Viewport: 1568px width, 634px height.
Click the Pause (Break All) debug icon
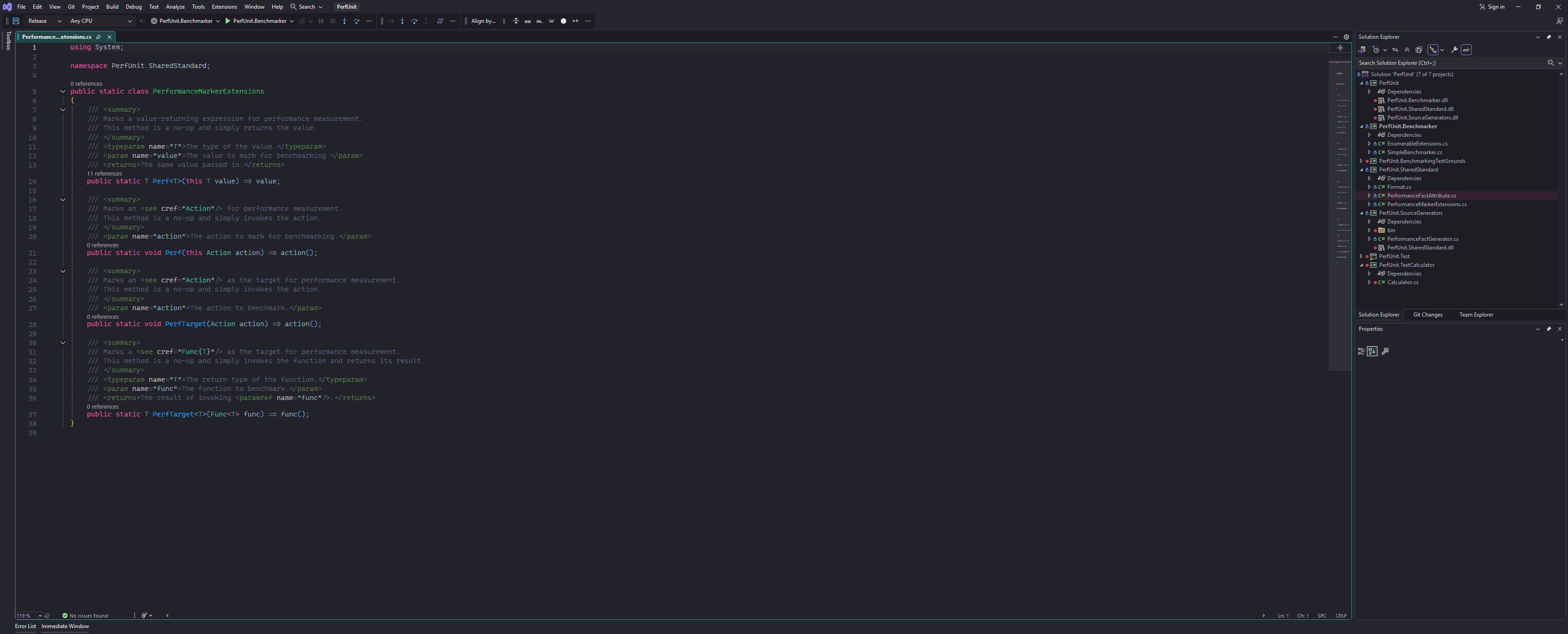pyautogui.click(x=321, y=21)
